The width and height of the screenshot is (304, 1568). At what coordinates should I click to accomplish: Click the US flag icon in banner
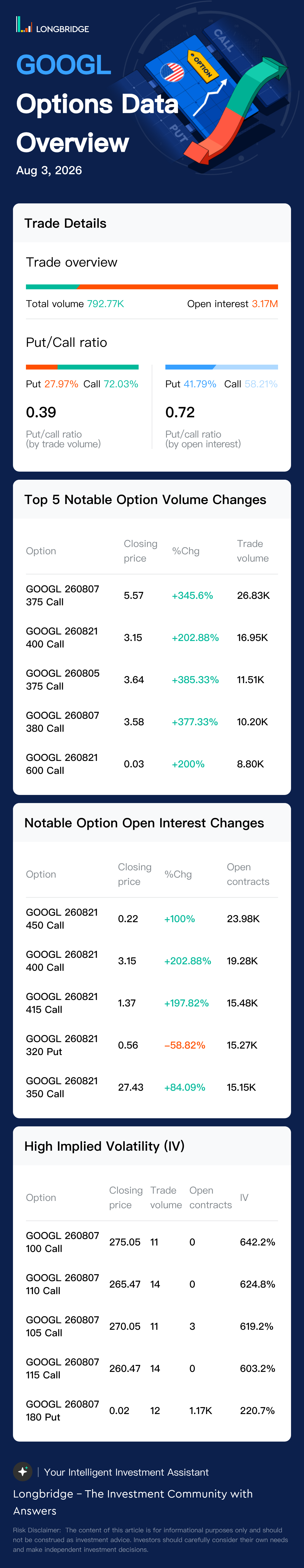click(x=172, y=72)
